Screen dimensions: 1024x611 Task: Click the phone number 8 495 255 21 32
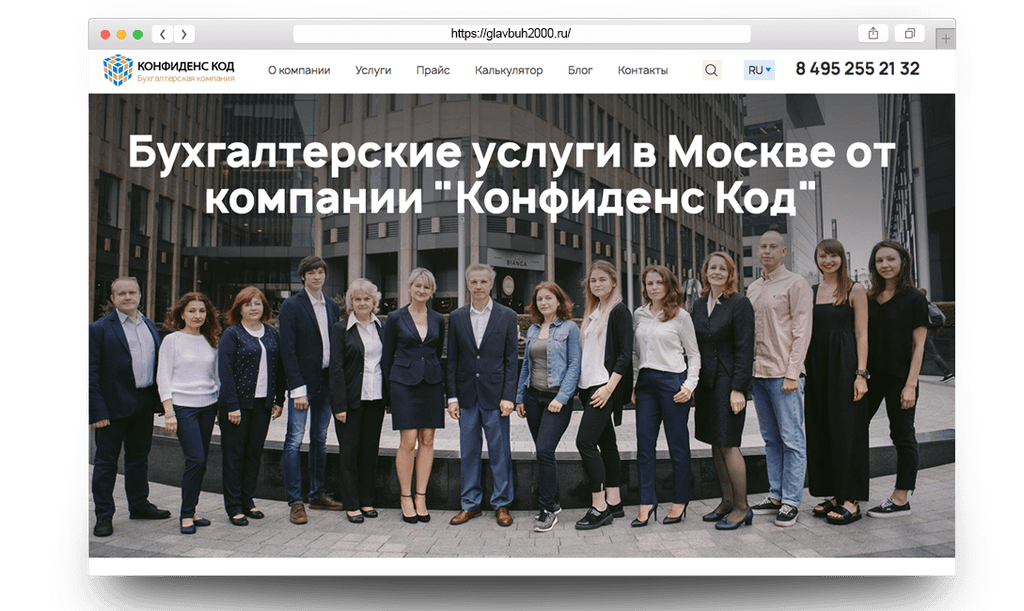point(857,69)
